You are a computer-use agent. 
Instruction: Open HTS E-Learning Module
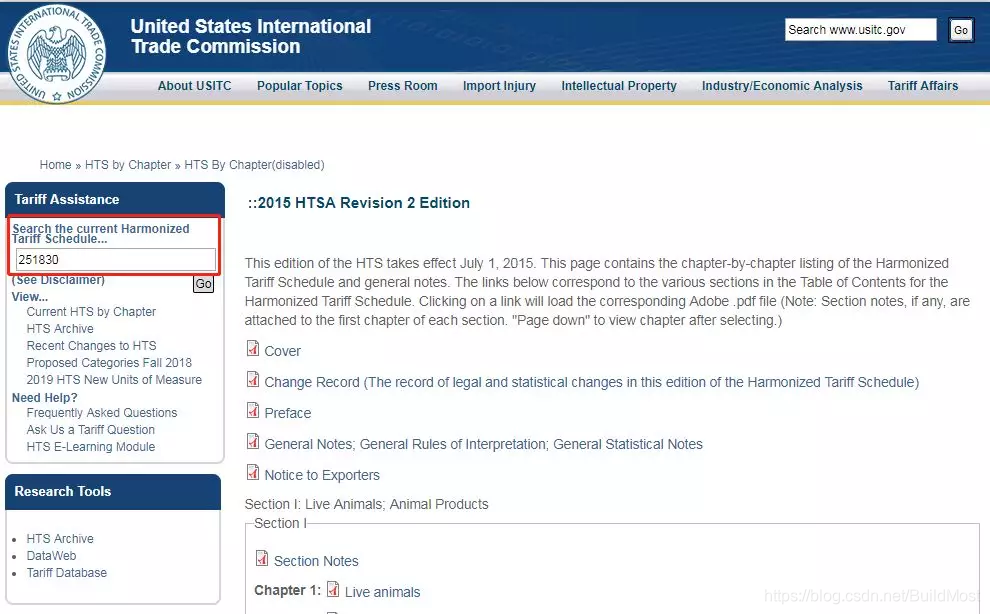(x=91, y=447)
